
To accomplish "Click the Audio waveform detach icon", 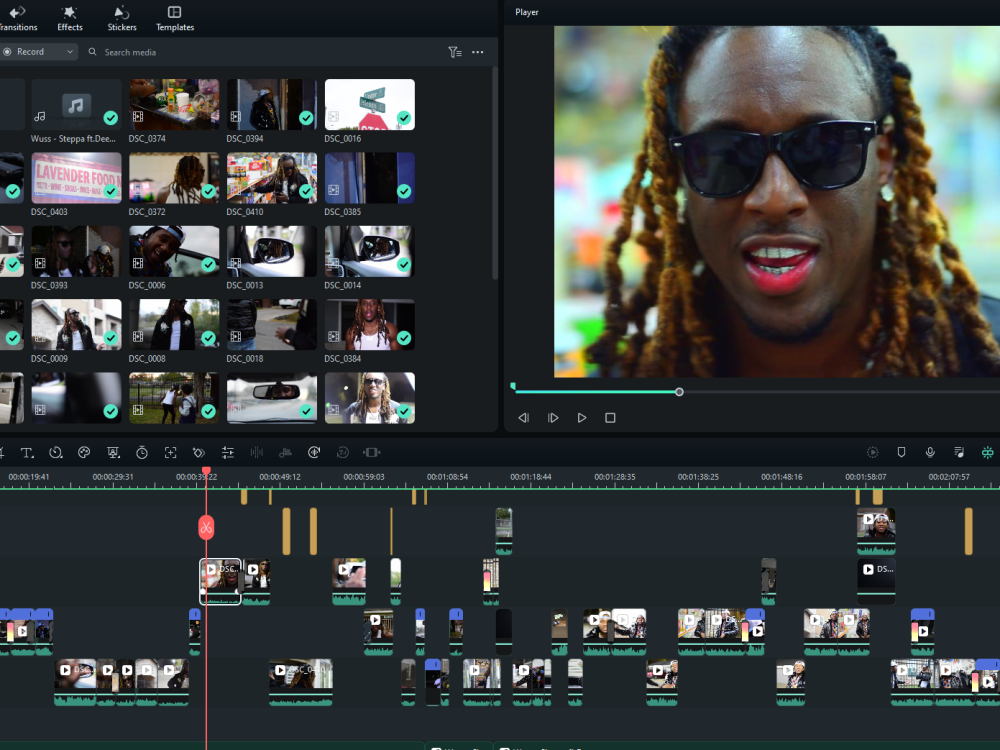I will click(x=256, y=453).
